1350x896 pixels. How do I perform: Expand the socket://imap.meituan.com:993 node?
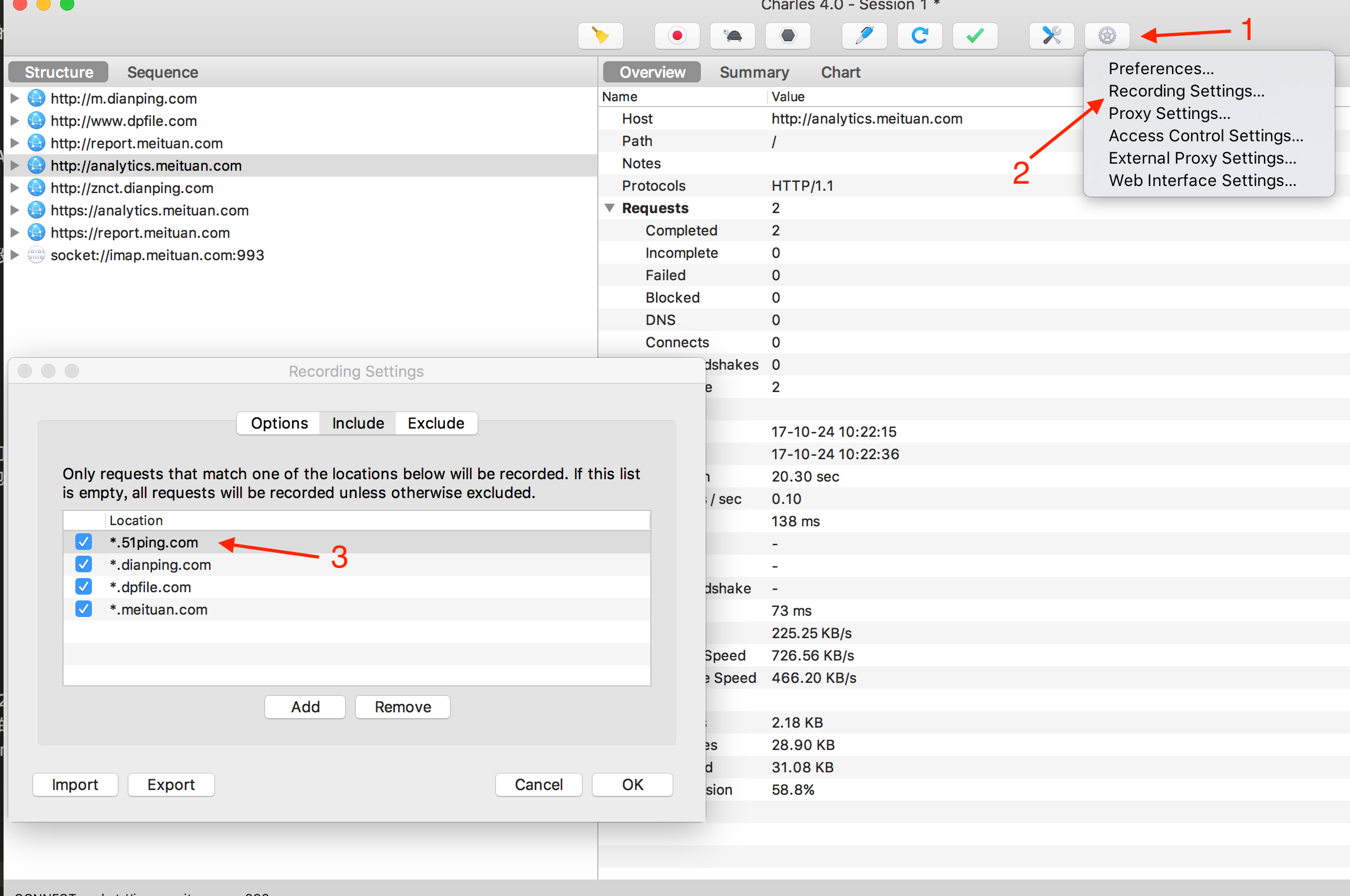tap(15, 255)
